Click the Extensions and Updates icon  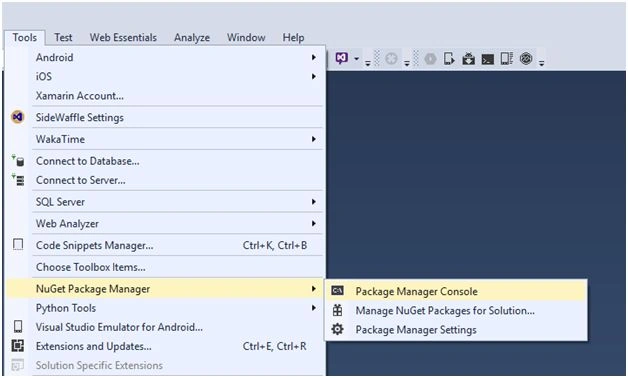18,346
